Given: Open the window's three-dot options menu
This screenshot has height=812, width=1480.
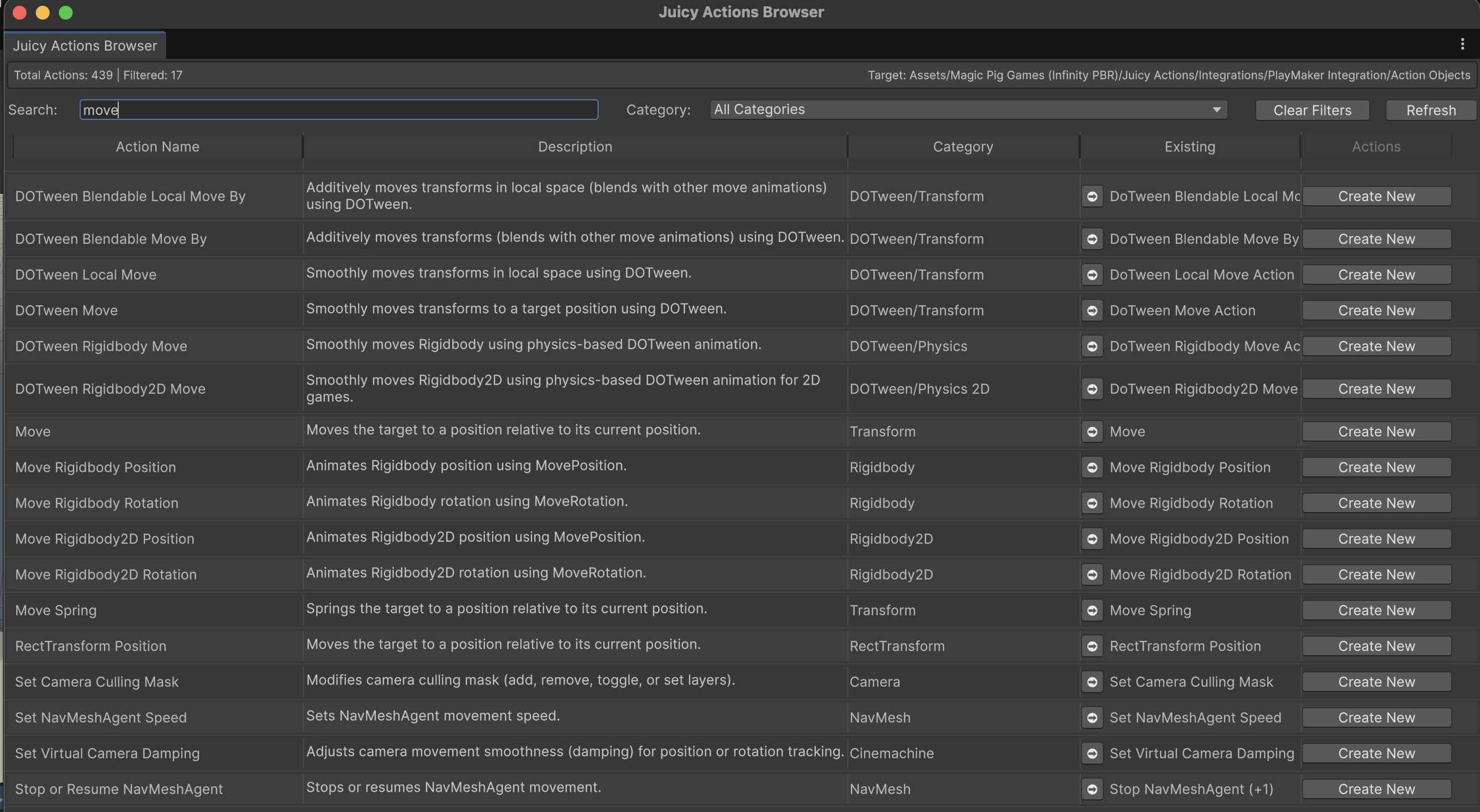Looking at the screenshot, I should click(x=1462, y=44).
